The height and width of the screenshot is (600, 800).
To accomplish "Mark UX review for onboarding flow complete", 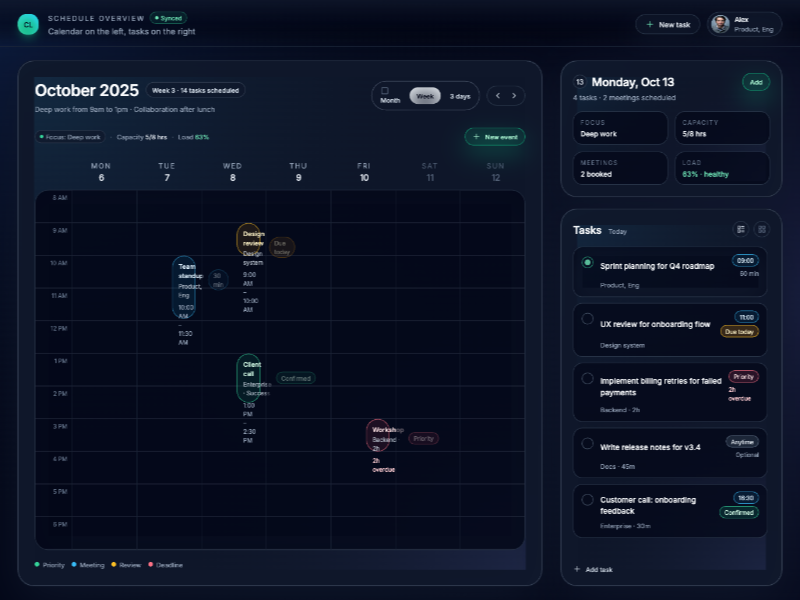I will point(587,319).
